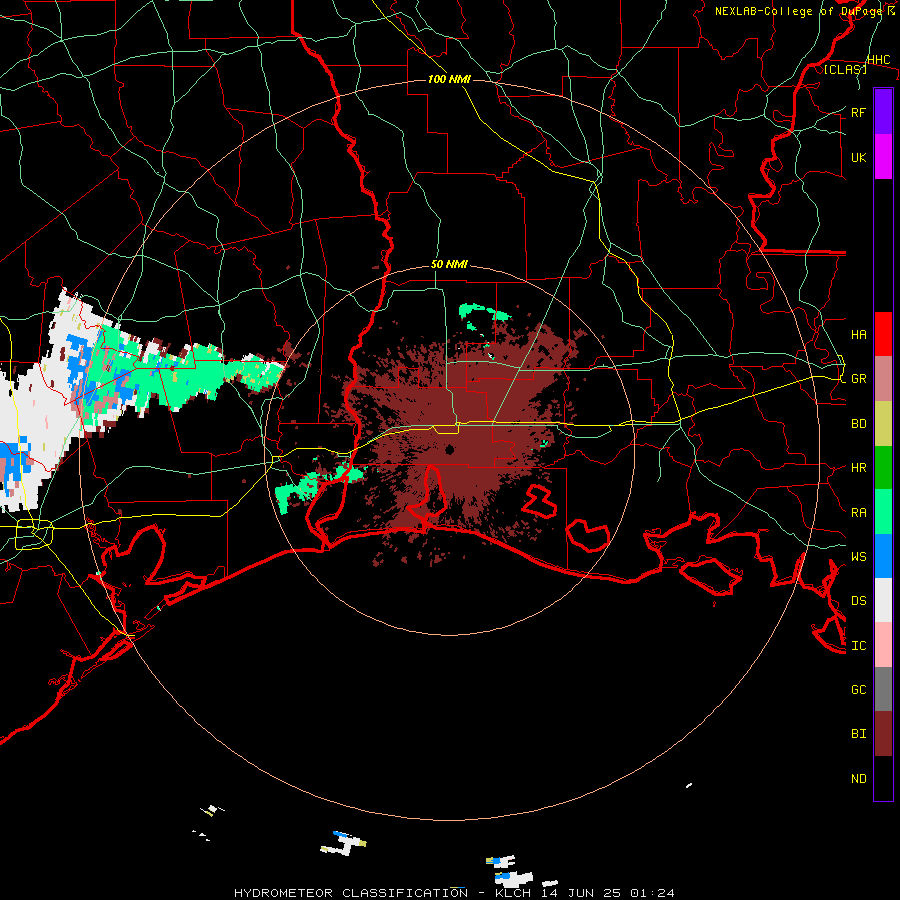900x900 pixels.
Task: Click the BD yellow legend swatch
Action: tap(883, 423)
